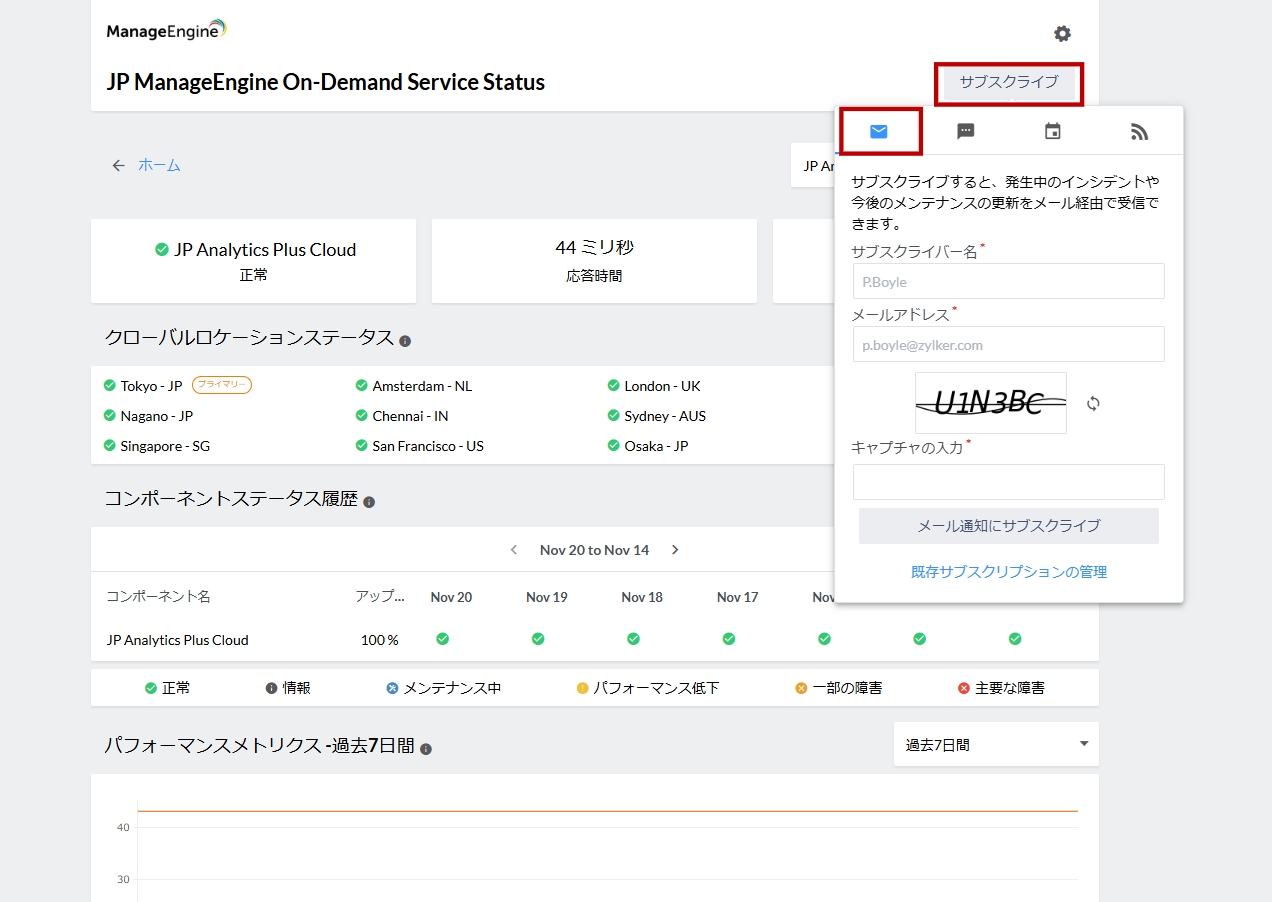Open the RSS feed subscription tab
Screen dimensions: 1272x902
(1139, 132)
